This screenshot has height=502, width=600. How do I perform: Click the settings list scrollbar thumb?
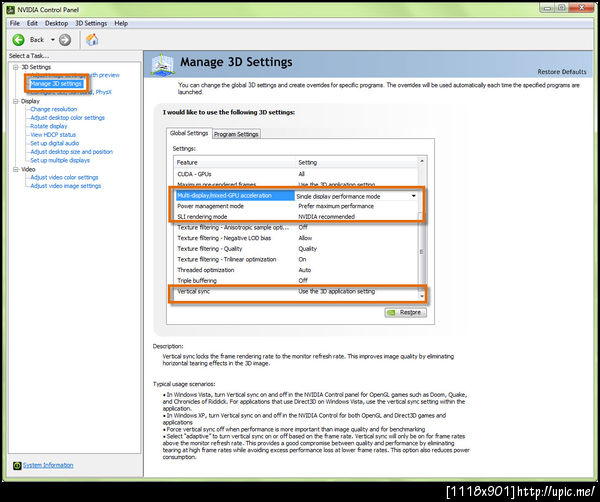tap(422, 251)
